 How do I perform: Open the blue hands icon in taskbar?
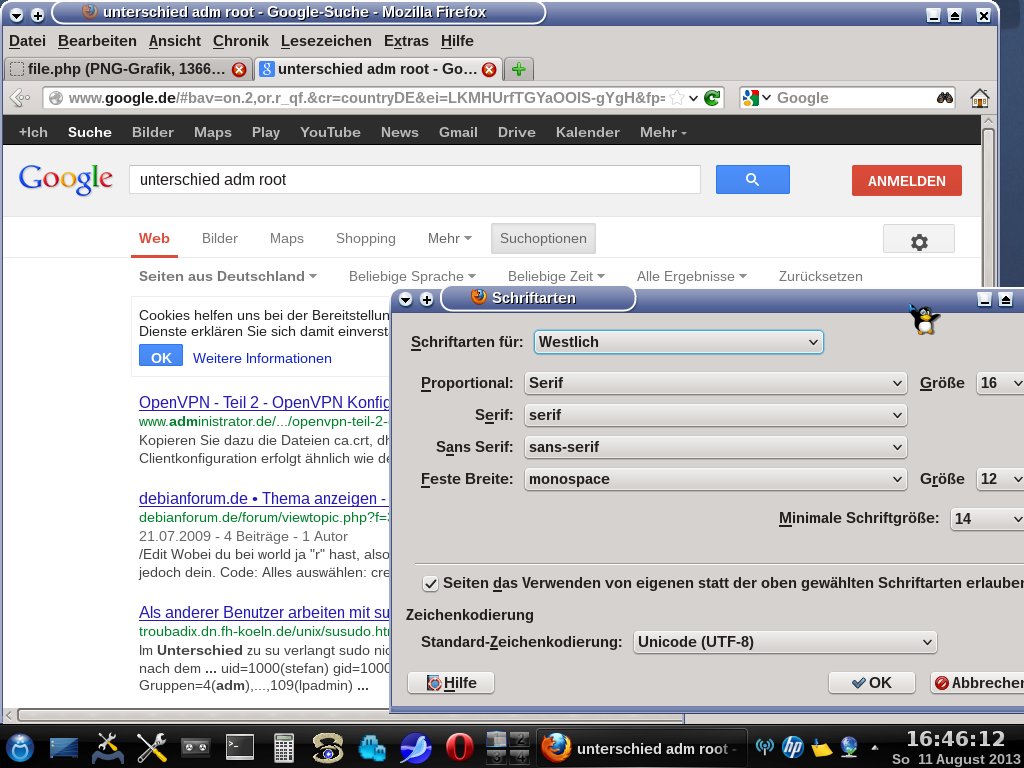click(372, 747)
